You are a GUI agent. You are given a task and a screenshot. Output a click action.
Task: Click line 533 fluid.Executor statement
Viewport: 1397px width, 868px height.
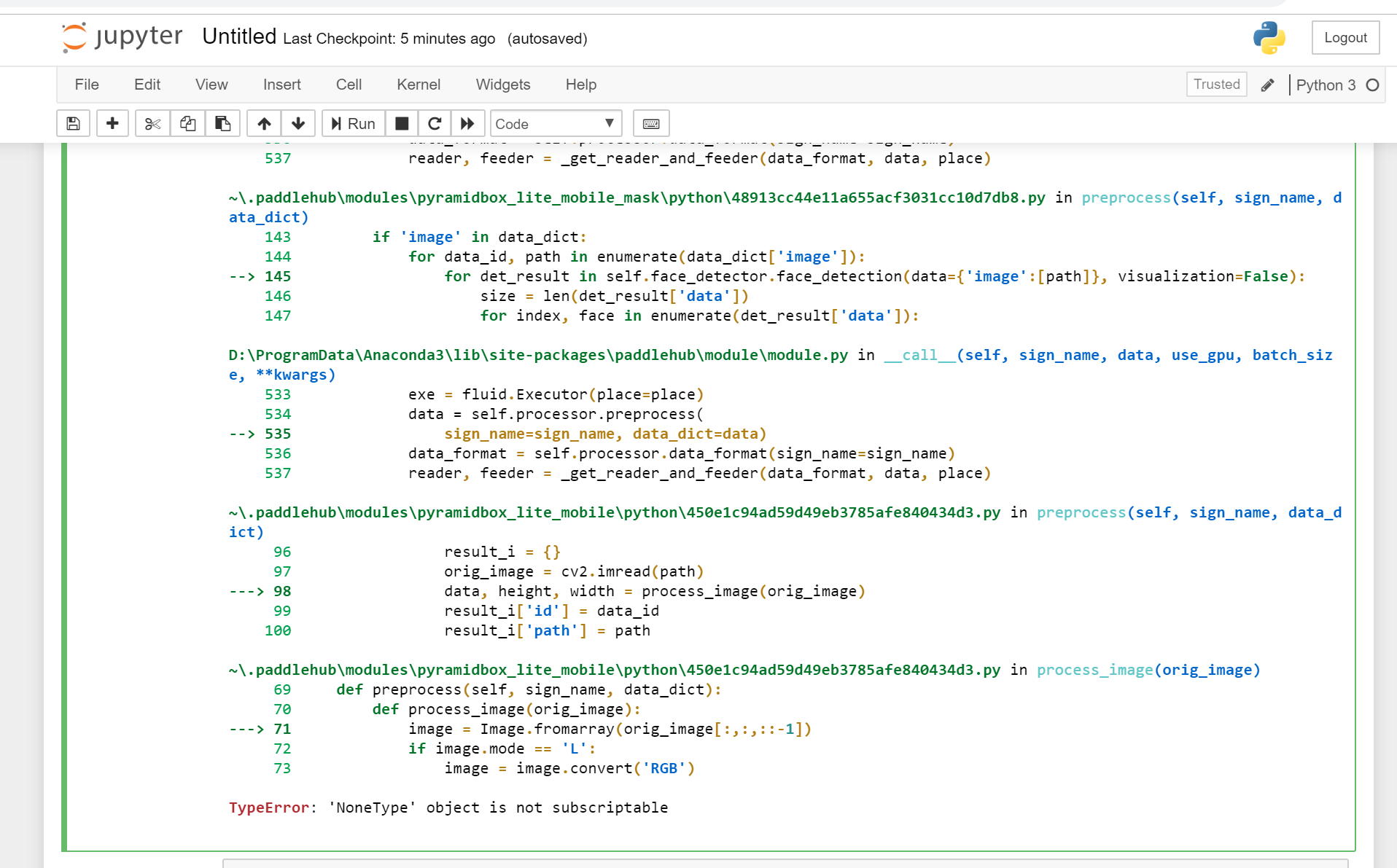point(556,394)
